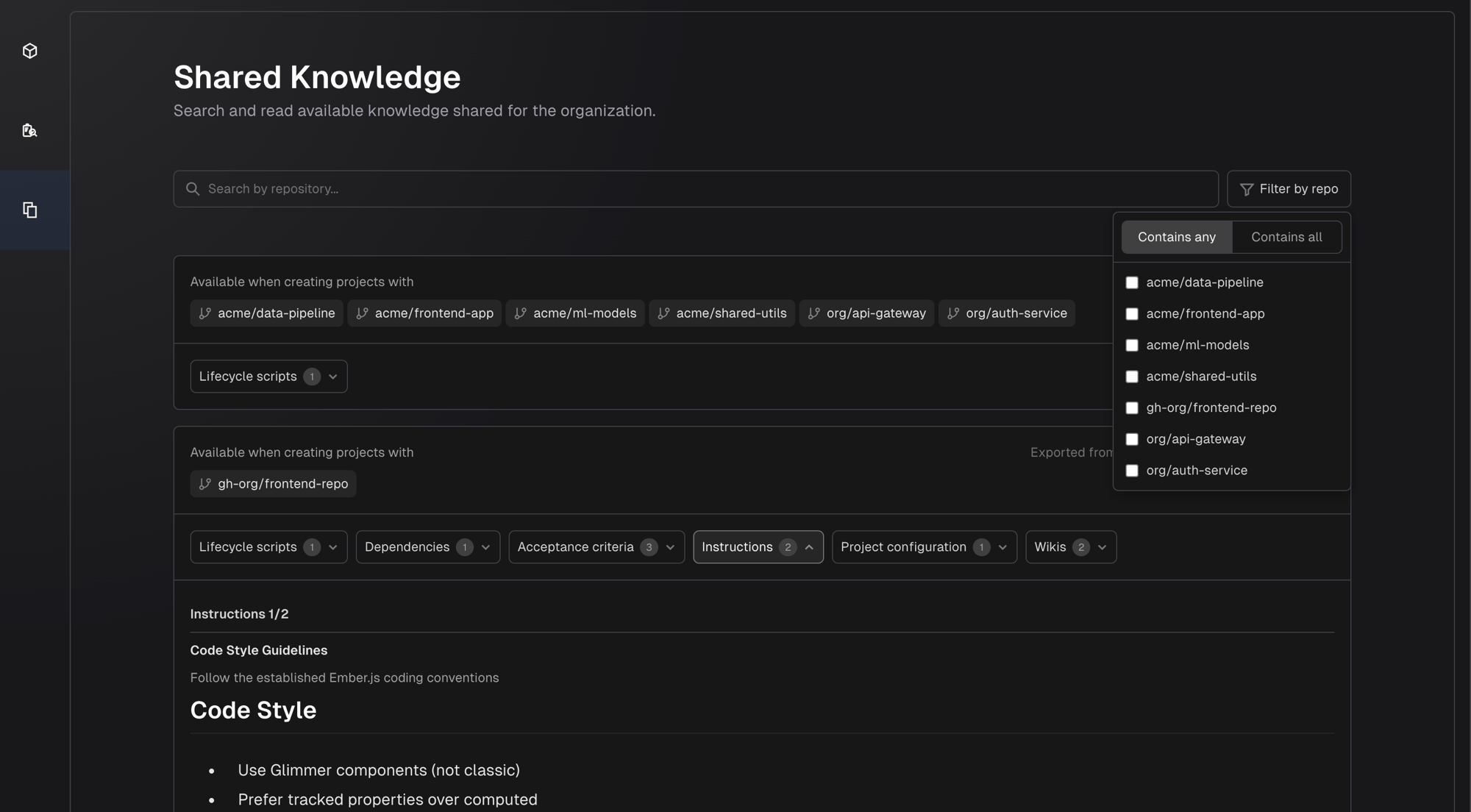Click 'Prefer tracked properties over computed' text
Image resolution: width=1471 pixels, height=812 pixels.
(388, 799)
